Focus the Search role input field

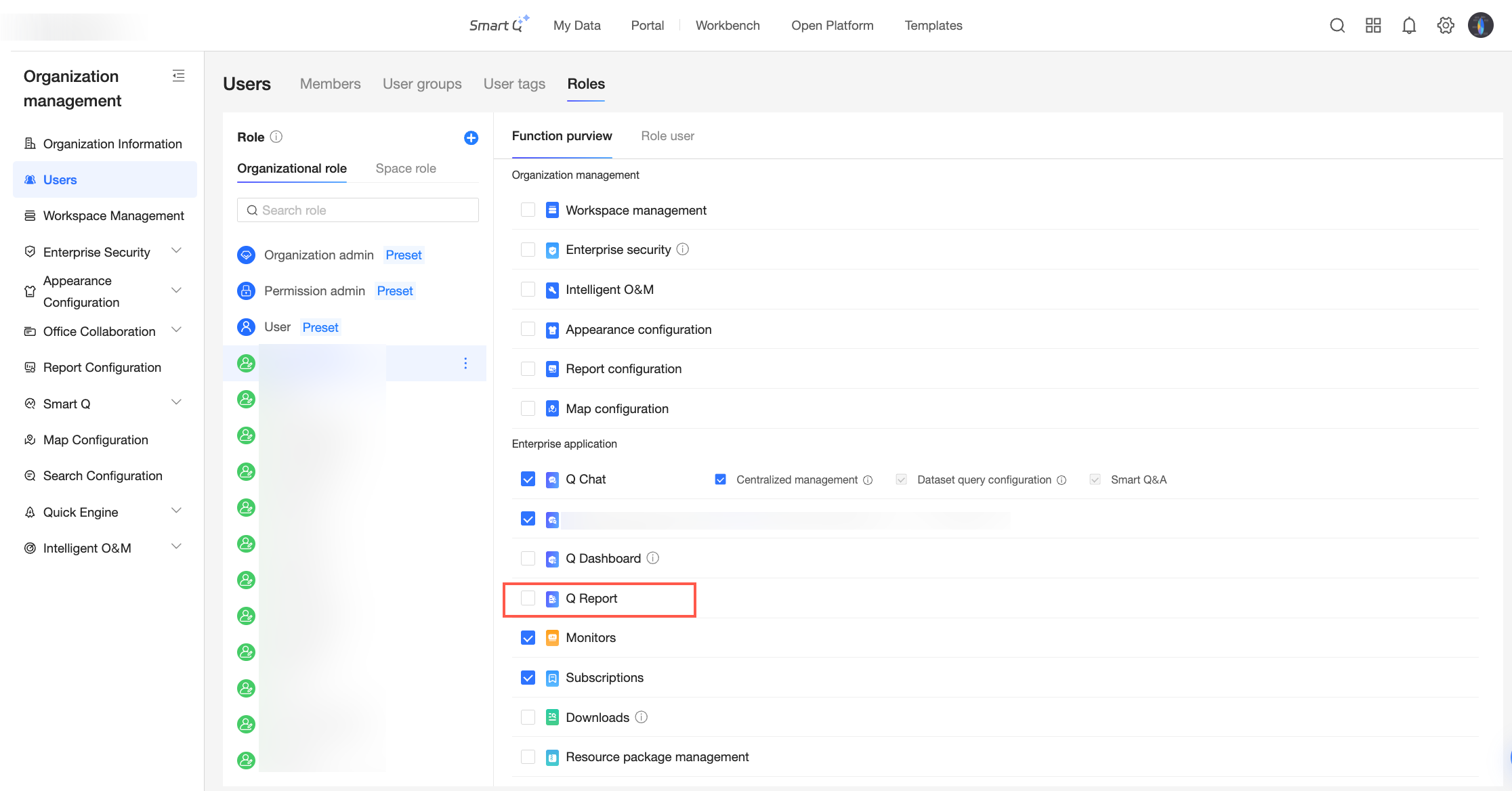tap(358, 210)
